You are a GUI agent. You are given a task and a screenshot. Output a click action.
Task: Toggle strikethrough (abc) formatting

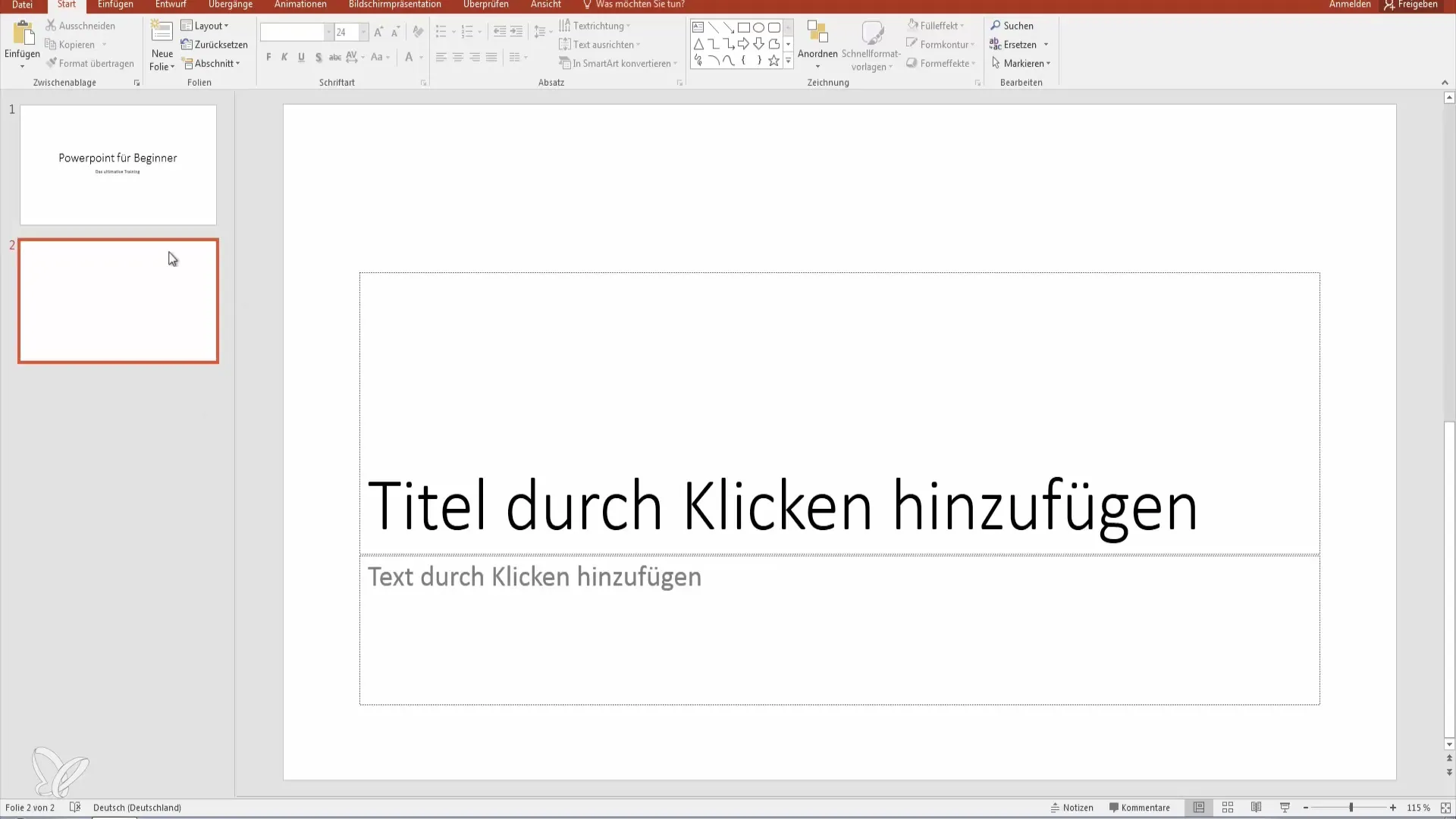click(x=334, y=57)
